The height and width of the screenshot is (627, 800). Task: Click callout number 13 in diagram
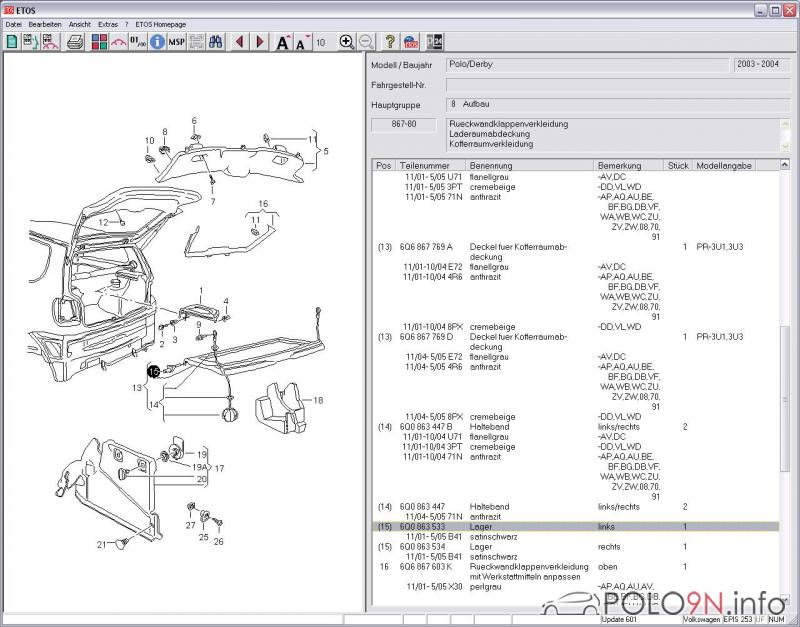point(137,388)
